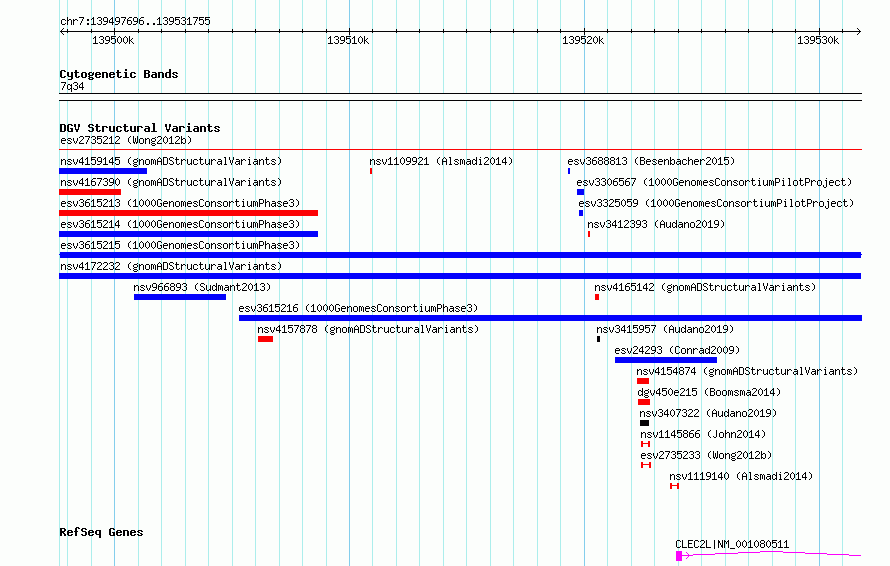Screen dimensions: 890x566
Task: Click the esv3615215 full-width blue bar
Action: tap(460, 255)
